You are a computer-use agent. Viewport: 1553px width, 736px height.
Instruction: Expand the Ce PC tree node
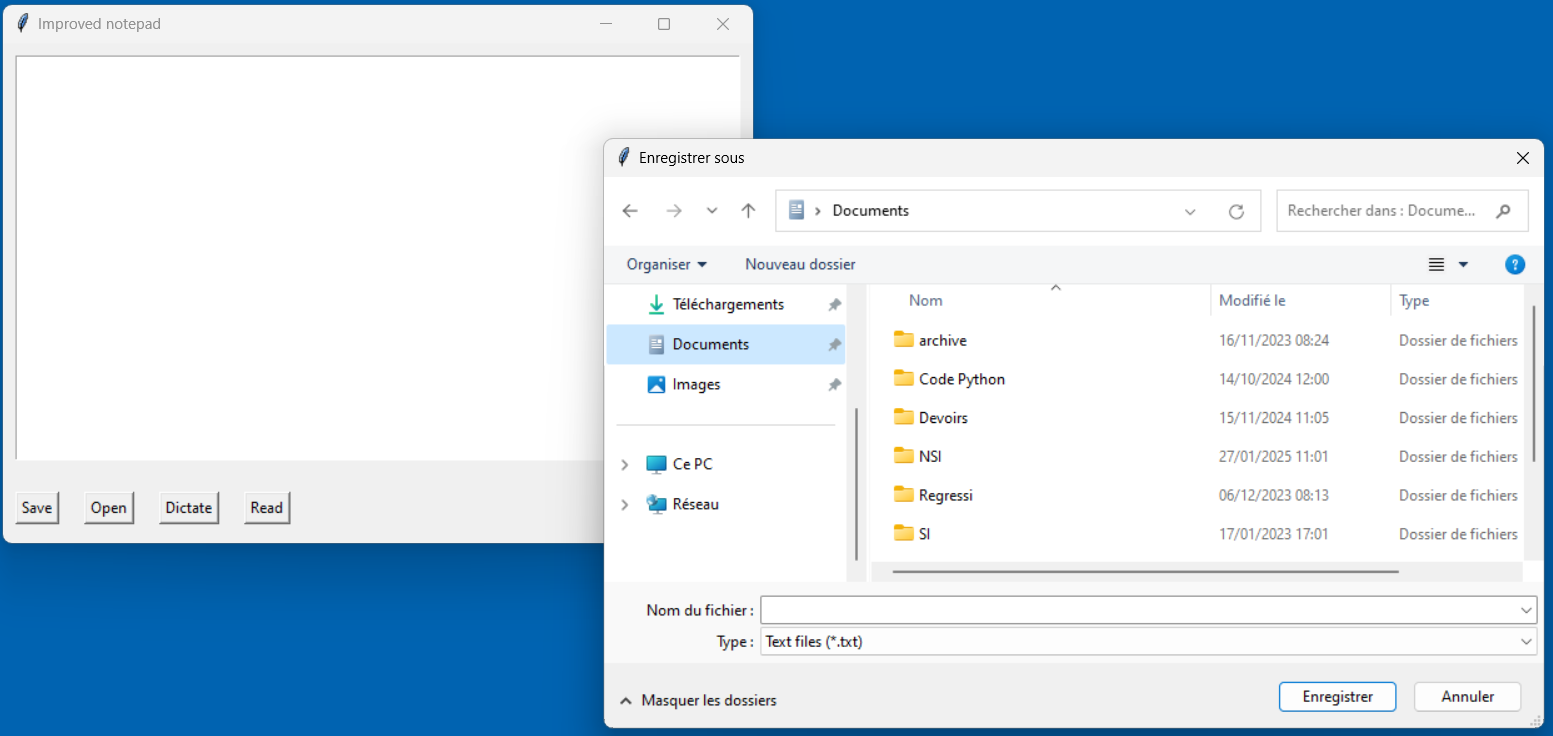625,465
